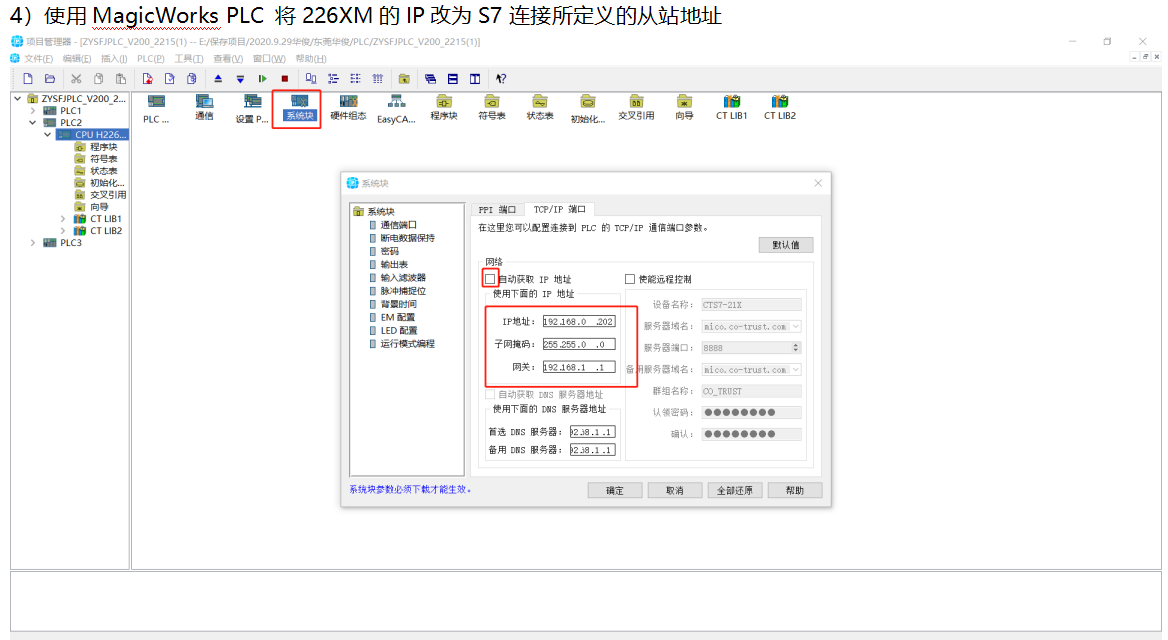Screen dimensions: 1168x640
Task: Click the Cut scissors toolbar icon
Action: (x=76, y=78)
